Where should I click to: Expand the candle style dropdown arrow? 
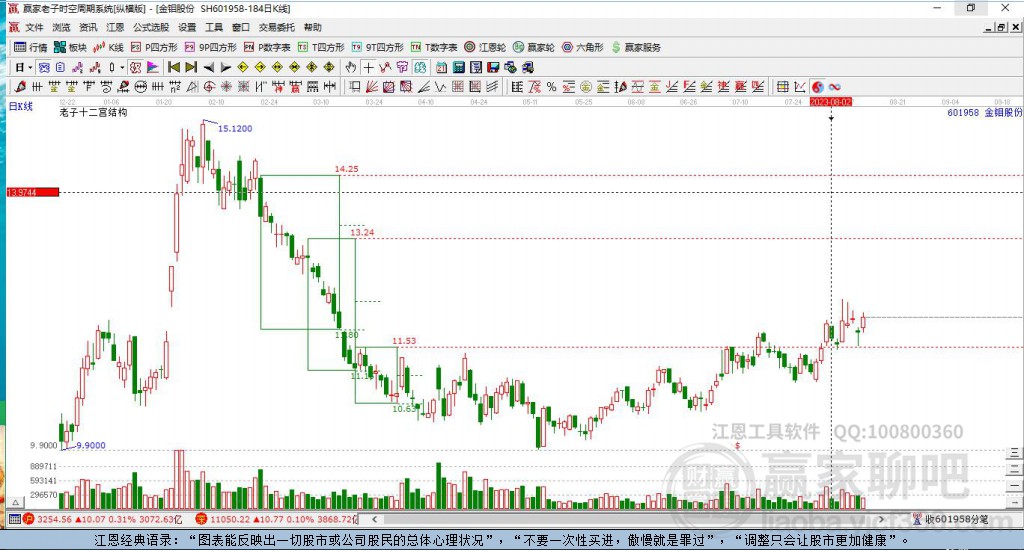122,67
